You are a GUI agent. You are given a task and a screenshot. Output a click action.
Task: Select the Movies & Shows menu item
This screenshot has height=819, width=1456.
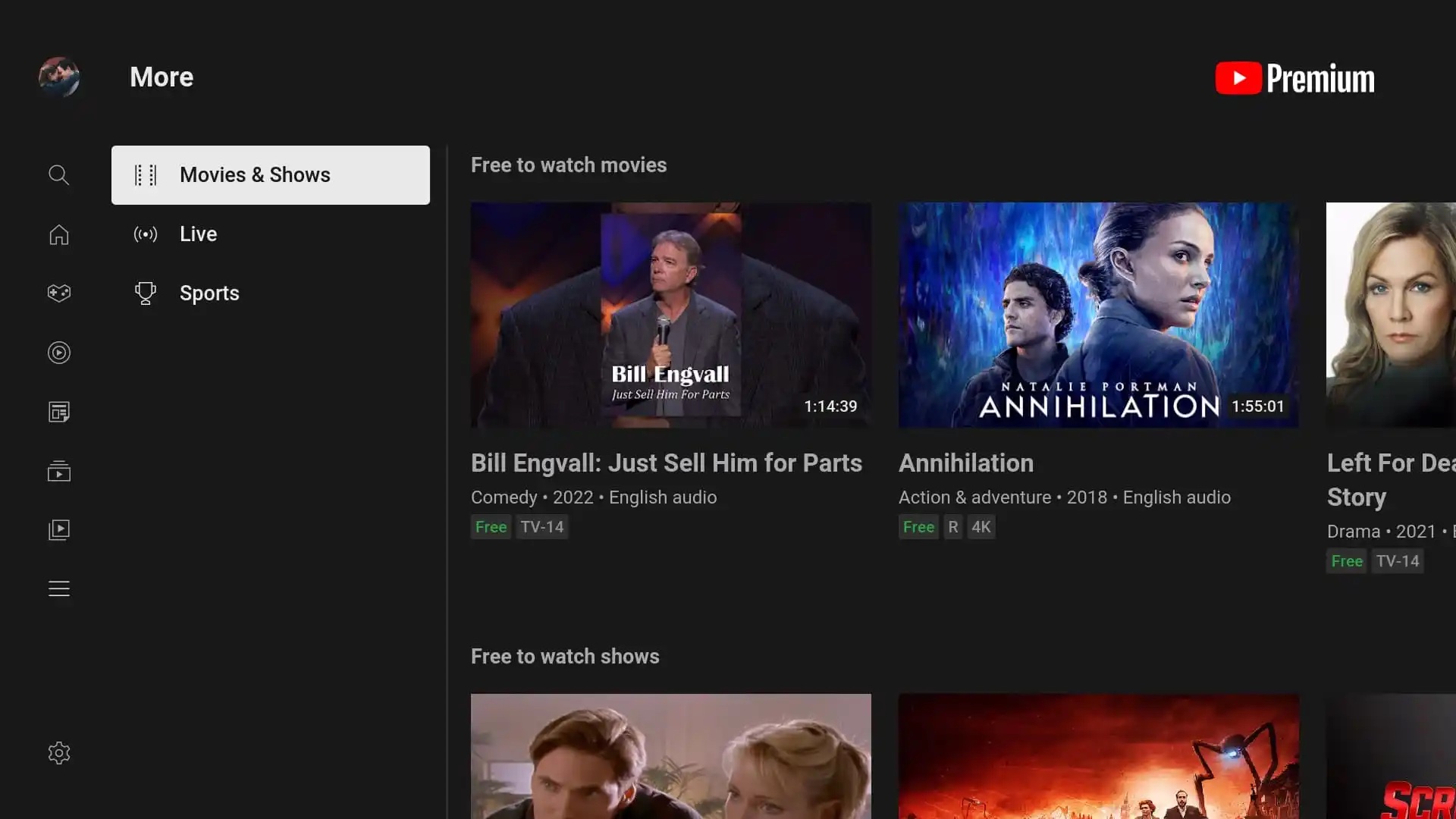point(270,175)
